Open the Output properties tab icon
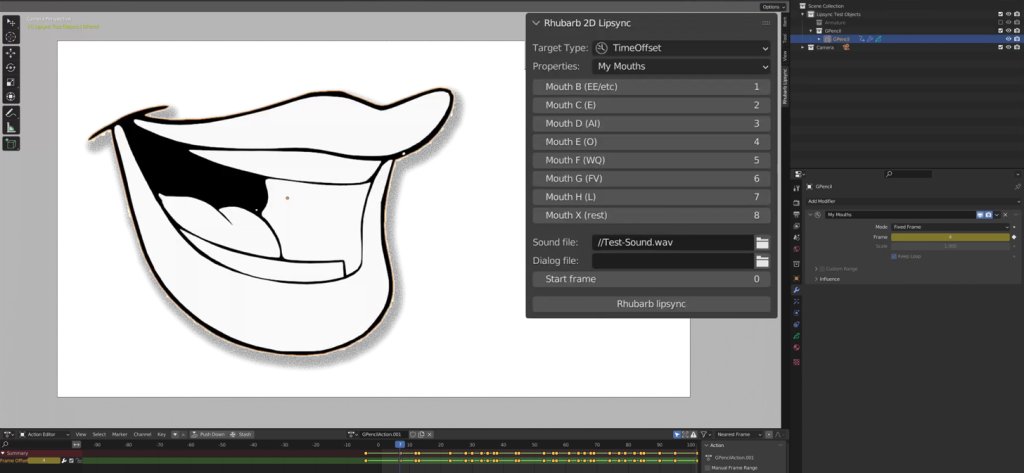 pos(797,214)
